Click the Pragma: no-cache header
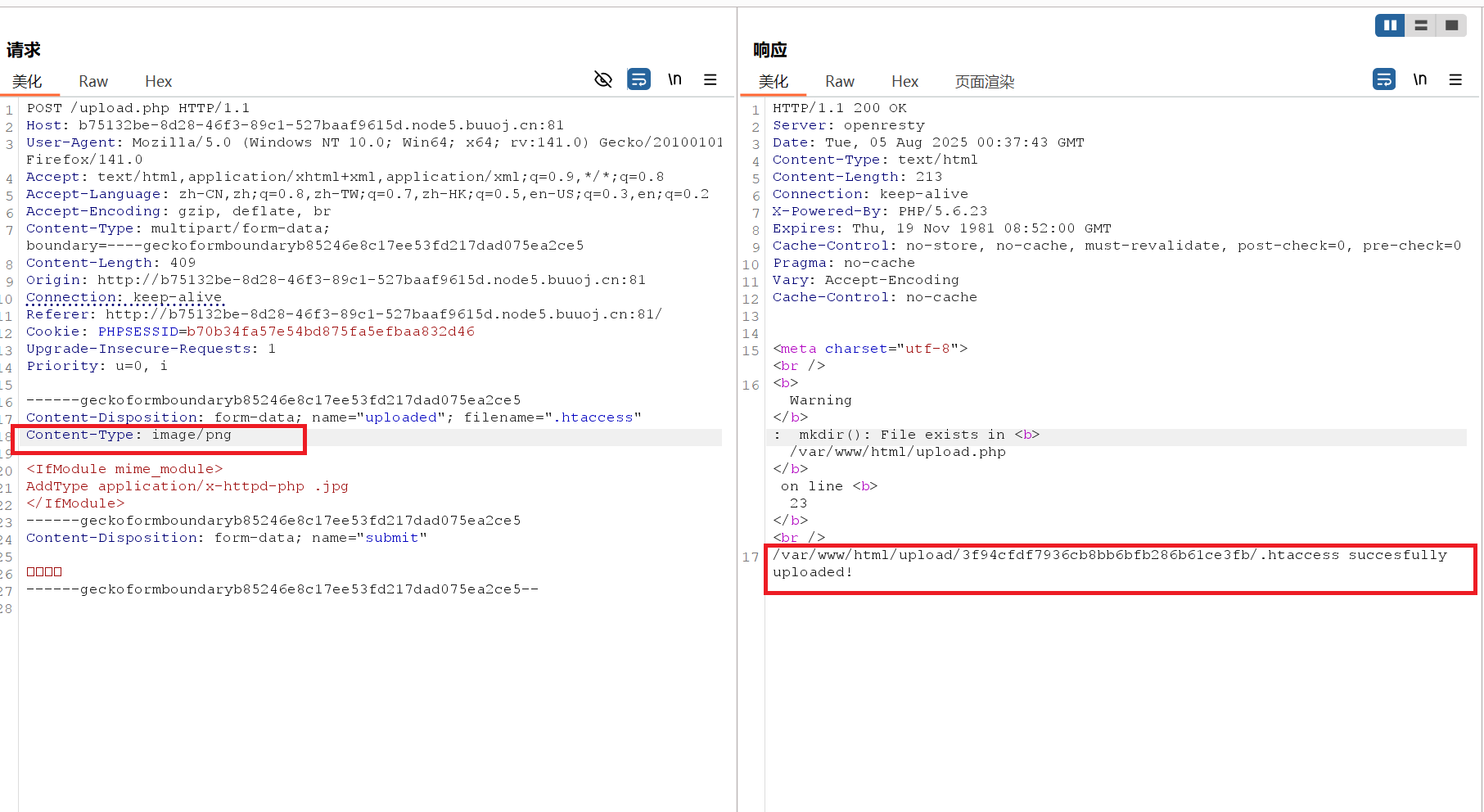This screenshot has height=812, width=1484. pos(844,263)
